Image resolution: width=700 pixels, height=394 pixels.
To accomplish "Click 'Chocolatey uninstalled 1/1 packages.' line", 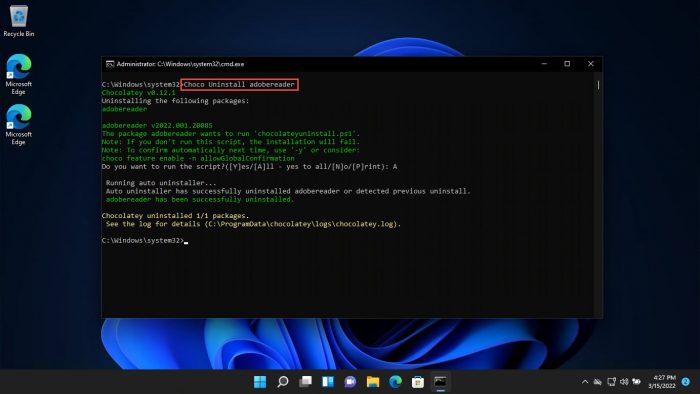I will tap(175, 216).
